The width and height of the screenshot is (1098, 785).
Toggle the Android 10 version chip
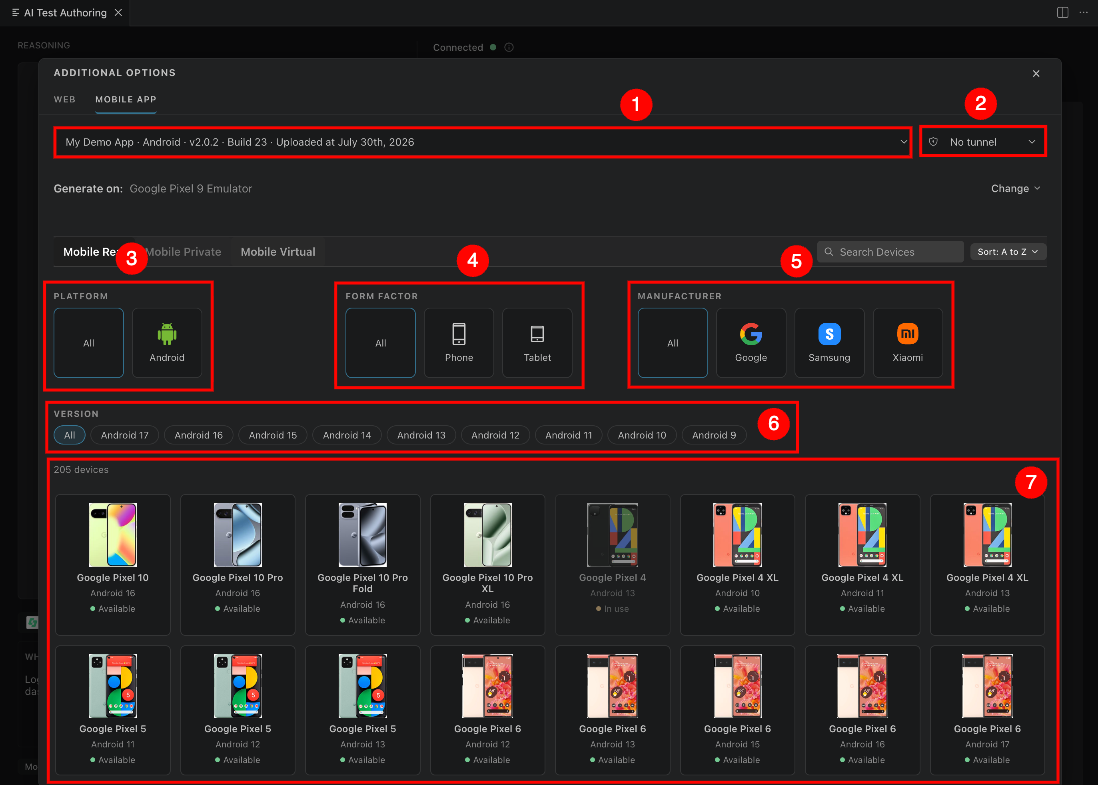(642, 436)
